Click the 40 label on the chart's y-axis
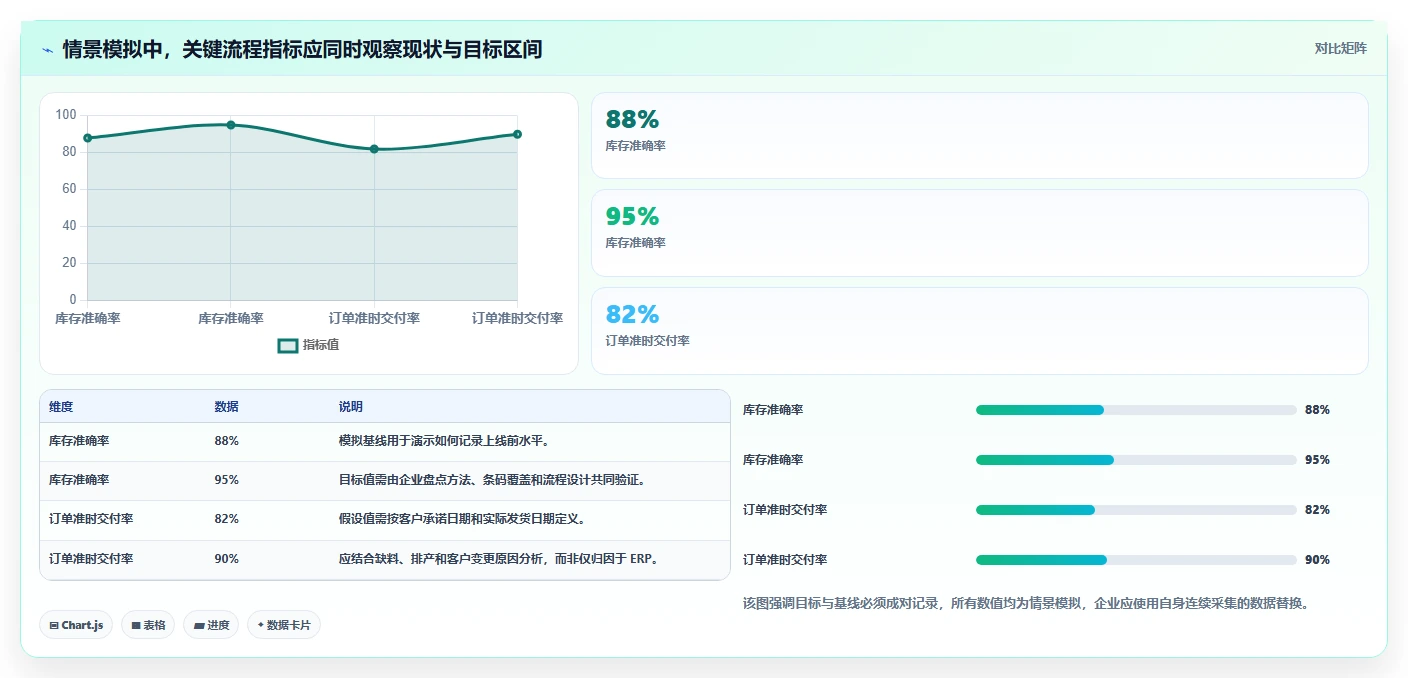Viewport: 1408px width, 678px height. tap(69, 226)
